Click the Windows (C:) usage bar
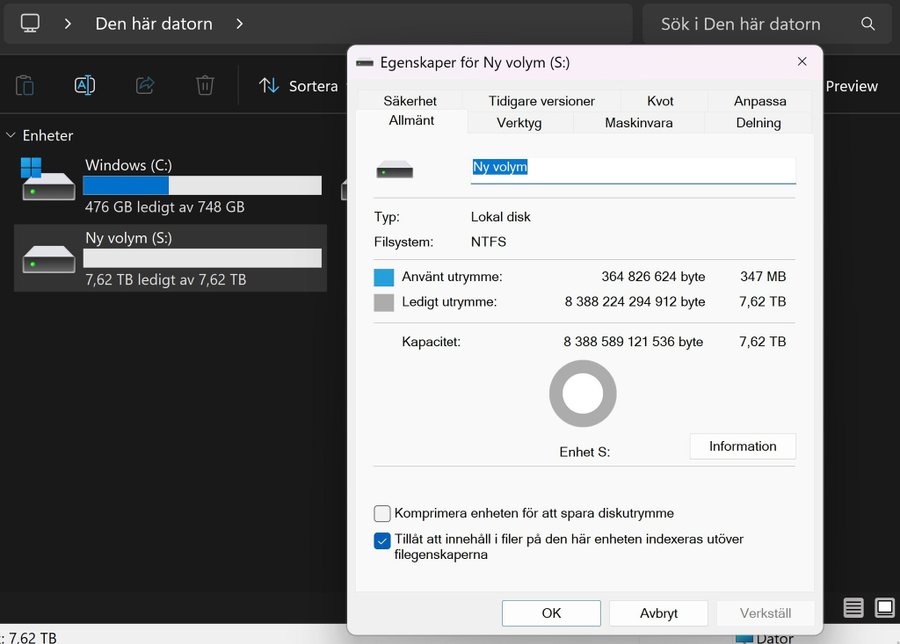 pyautogui.click(x=202, y=185)
